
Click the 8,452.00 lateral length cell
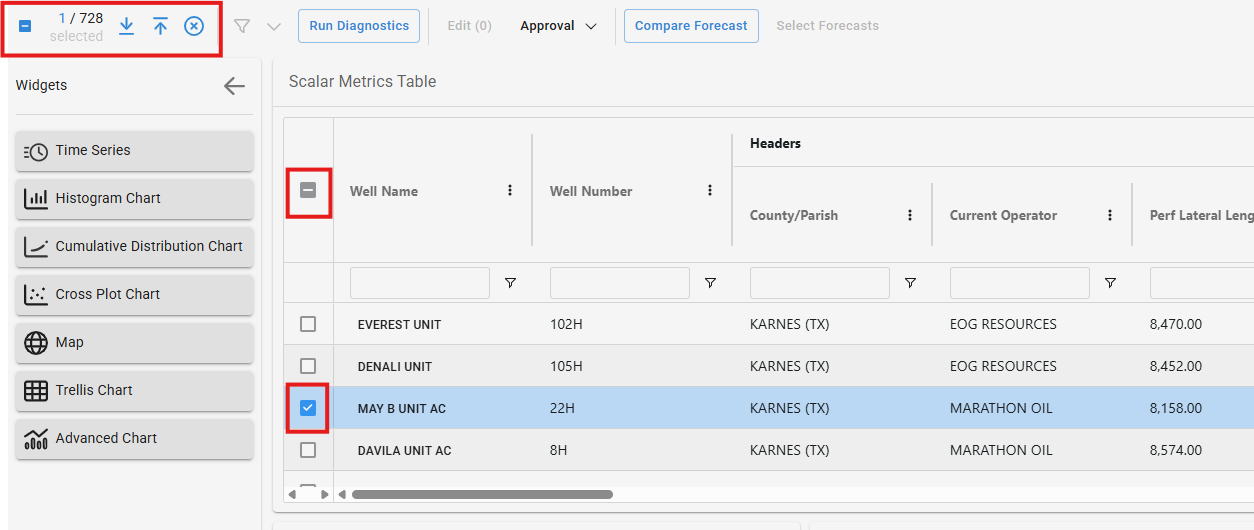point(1176,367)
